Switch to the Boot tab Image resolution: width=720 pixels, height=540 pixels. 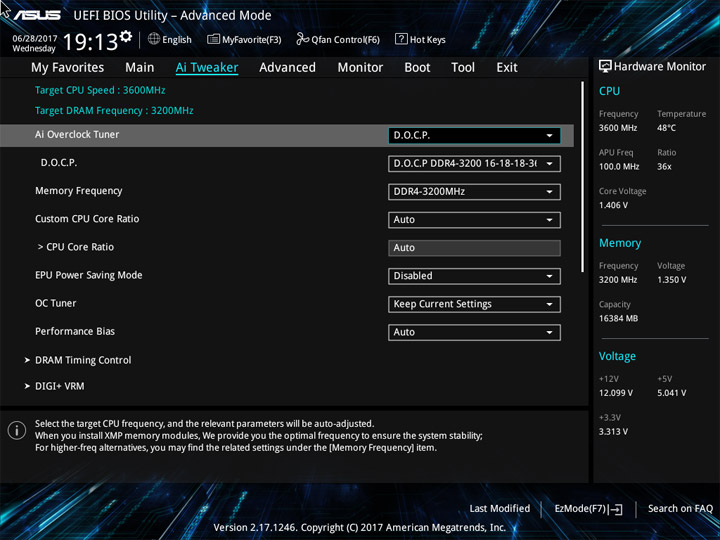[417, 68]
